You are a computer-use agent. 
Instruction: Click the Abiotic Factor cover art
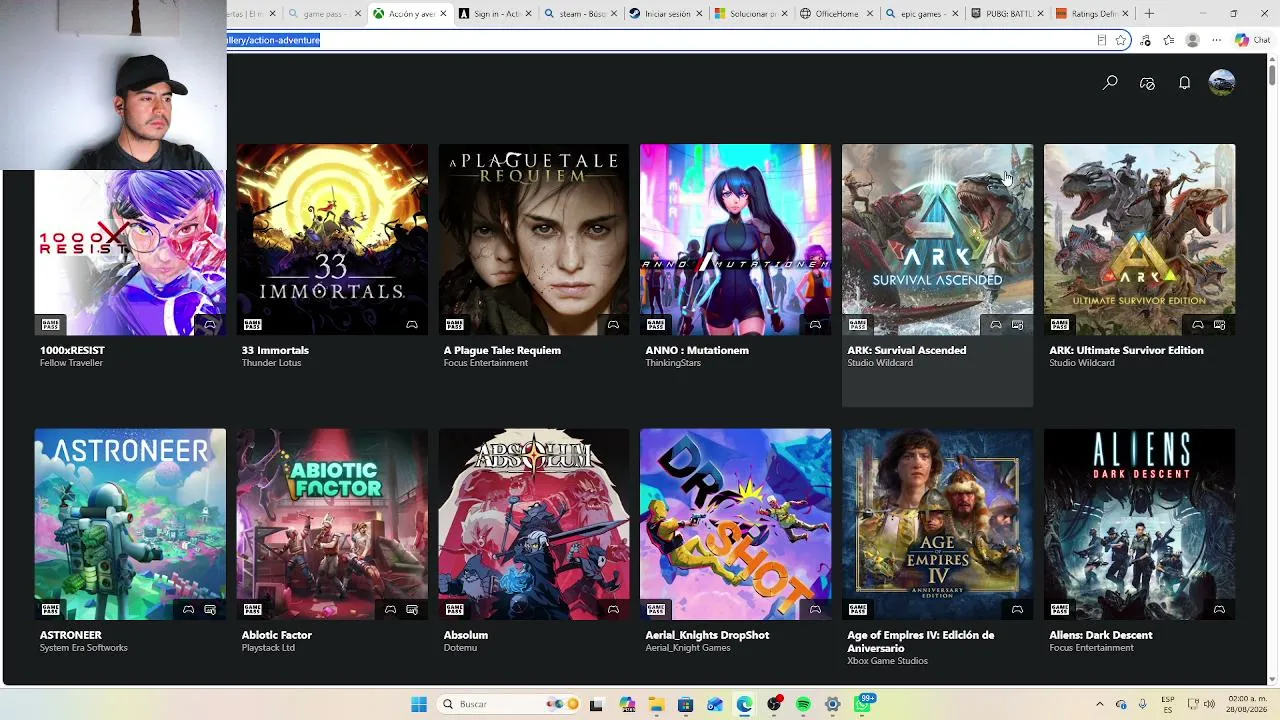pyautogui.click(x=332, y=524)
